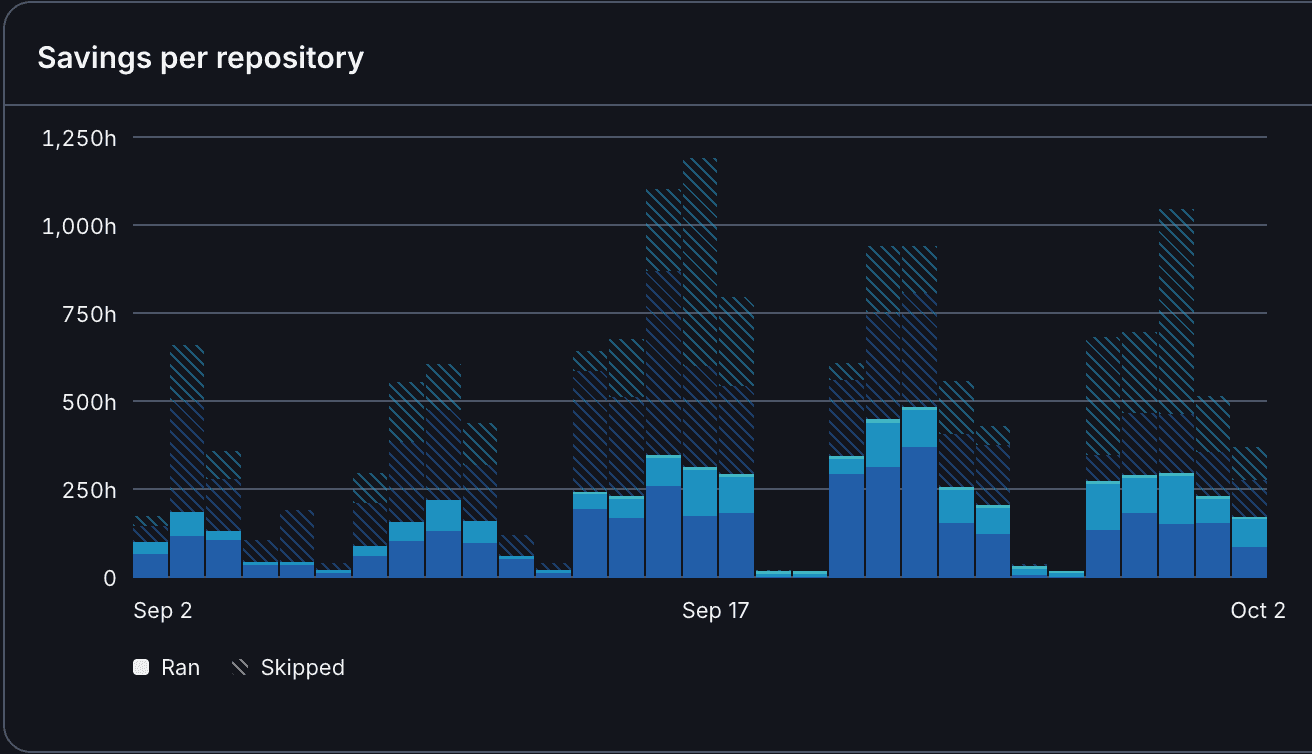Click the "Sep 17" x-axis date label
1312x754 pixels.
pyautogui.click(x=715, y=611)
